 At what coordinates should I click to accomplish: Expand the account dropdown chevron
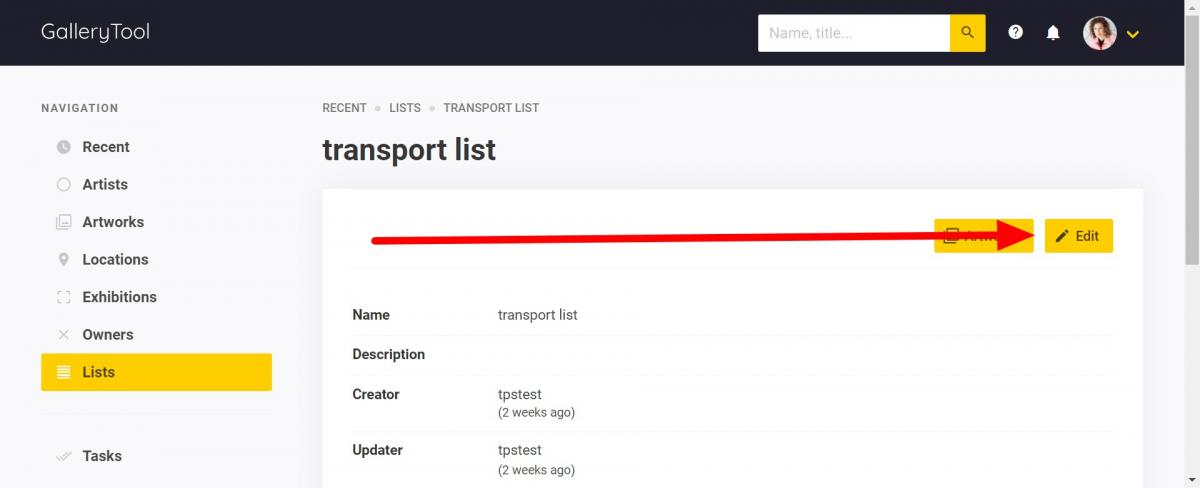click(1133, 34)
